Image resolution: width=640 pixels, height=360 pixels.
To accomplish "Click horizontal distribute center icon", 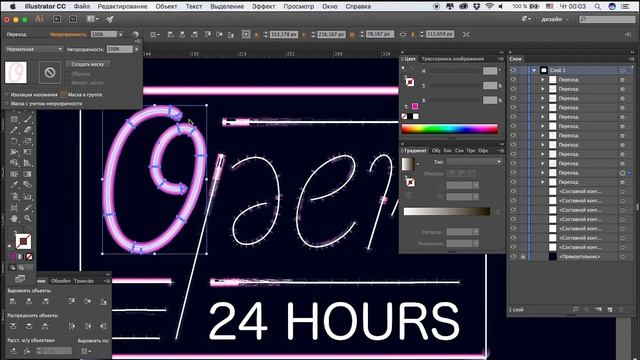I will (x=88, y=326).
